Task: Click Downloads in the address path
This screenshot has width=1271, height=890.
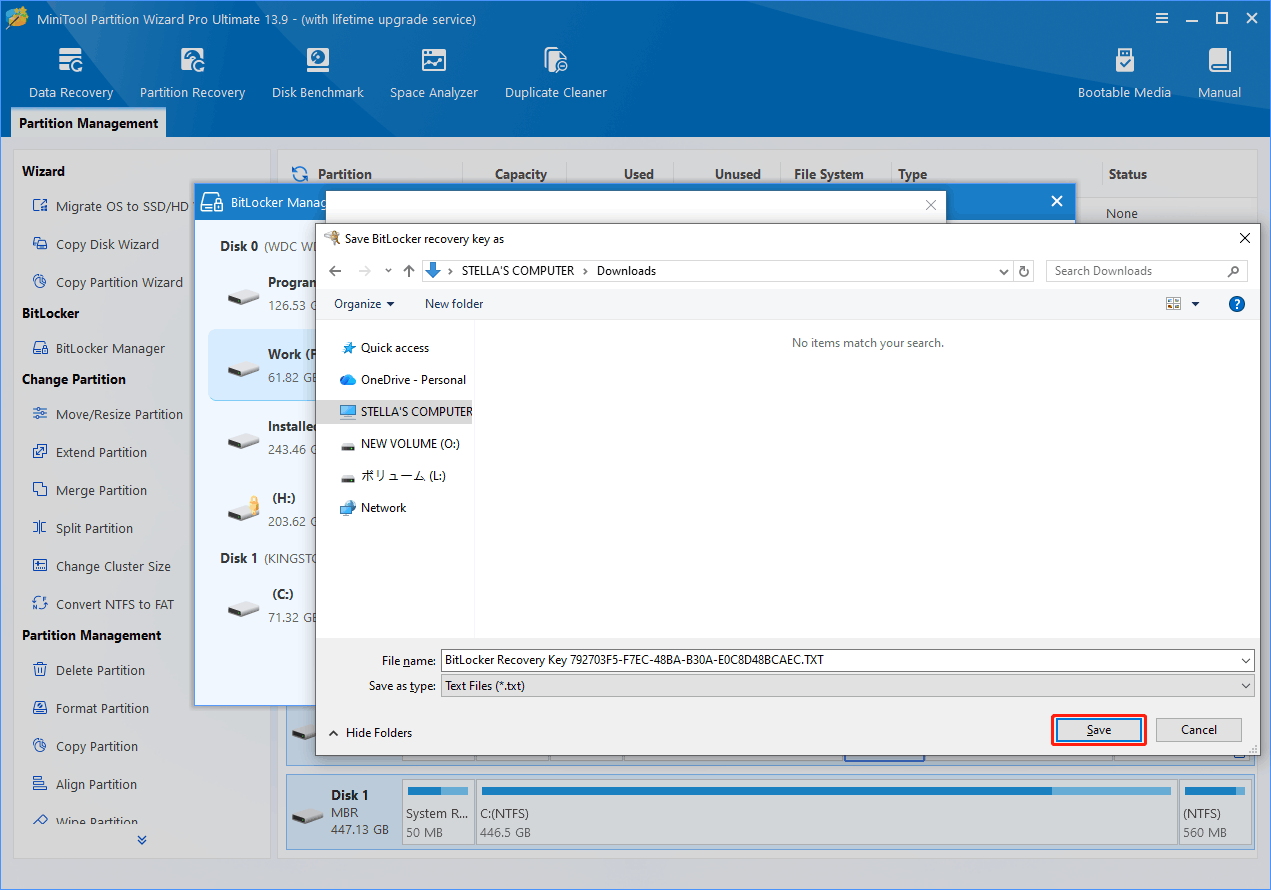Action: click(626, 271)
